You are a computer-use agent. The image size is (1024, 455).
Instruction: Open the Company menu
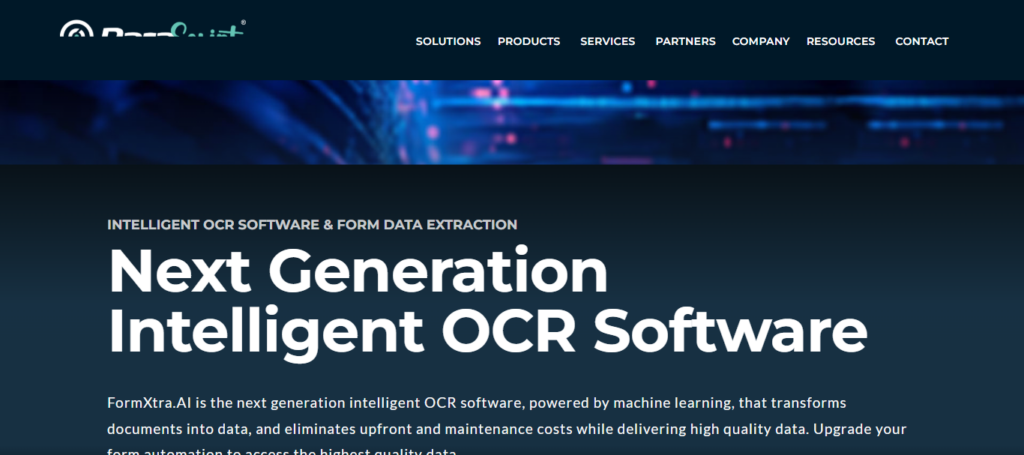pos(761,41)
